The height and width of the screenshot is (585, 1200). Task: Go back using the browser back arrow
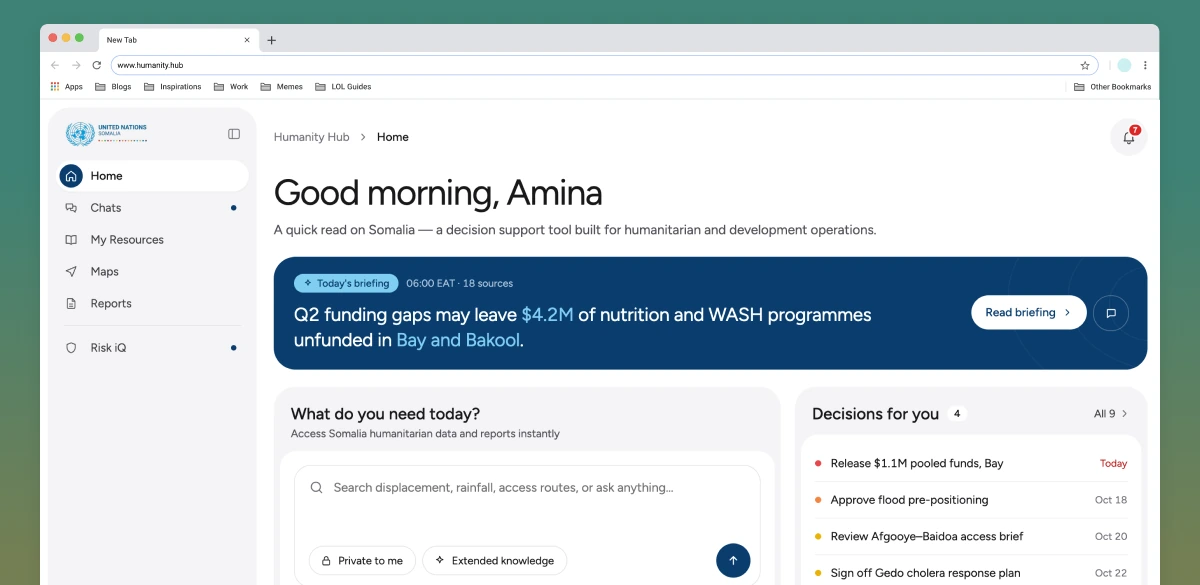click(55, 65)
